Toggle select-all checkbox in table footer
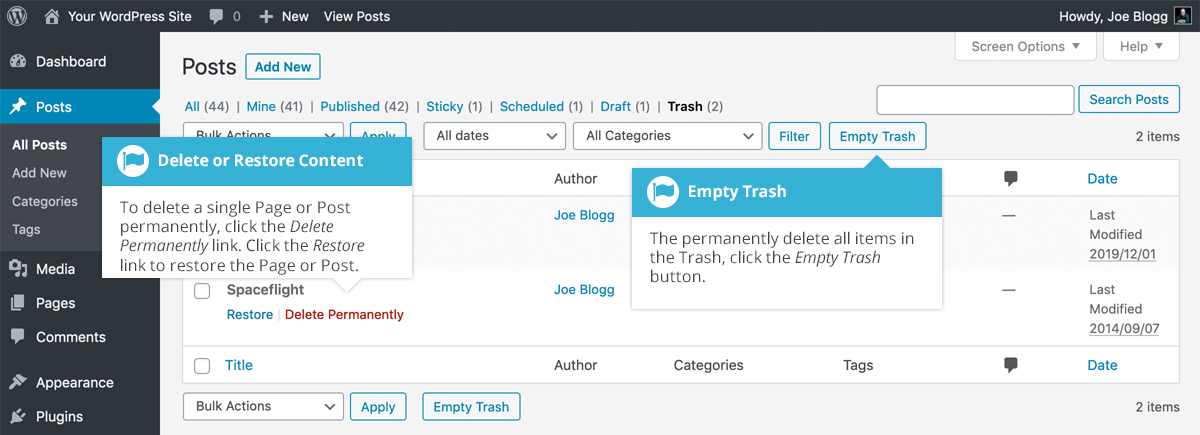The height and width of the screenshot is (435, 1200). (202, 366)
